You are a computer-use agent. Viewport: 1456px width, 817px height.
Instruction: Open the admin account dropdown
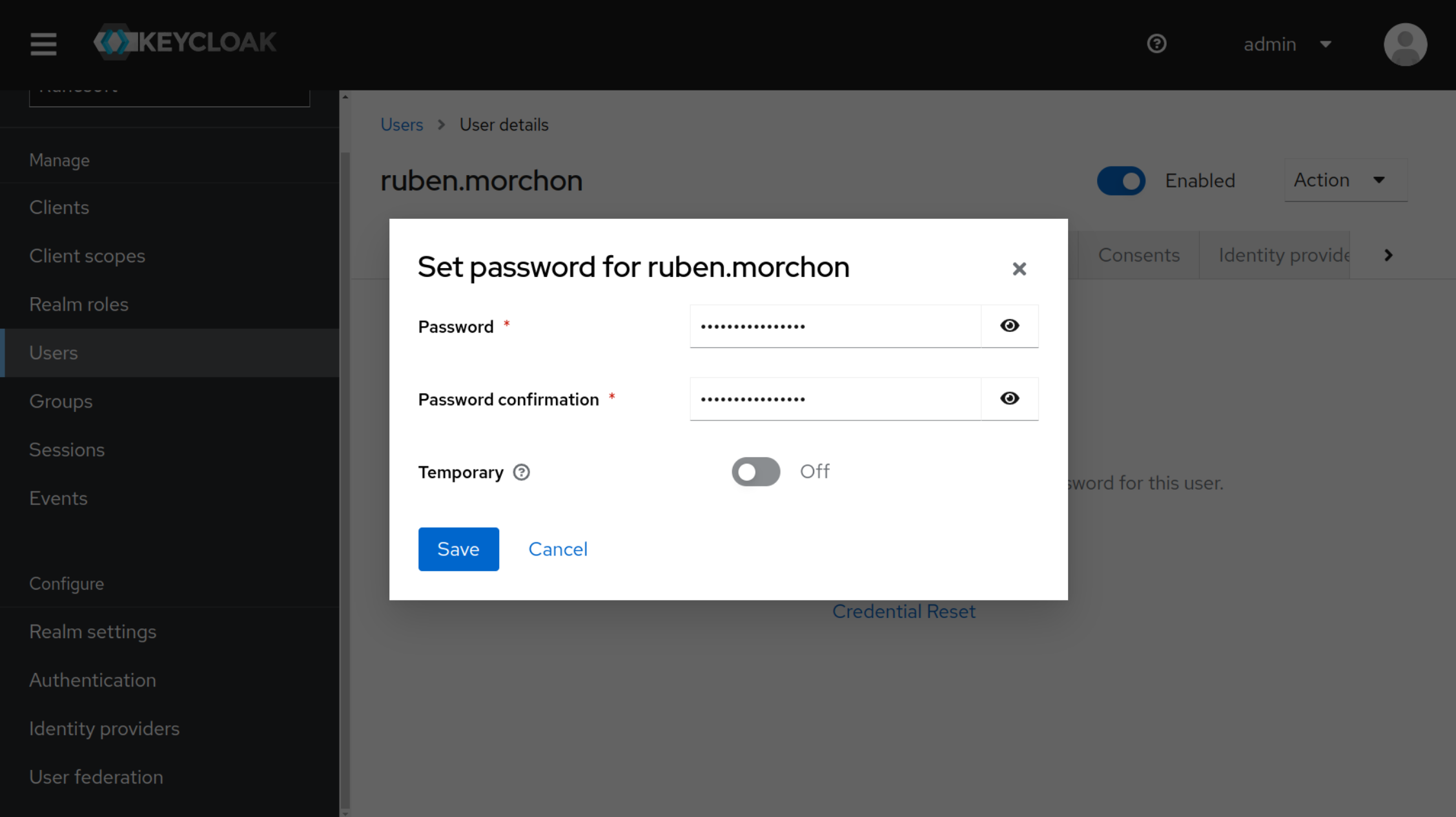1286,45
